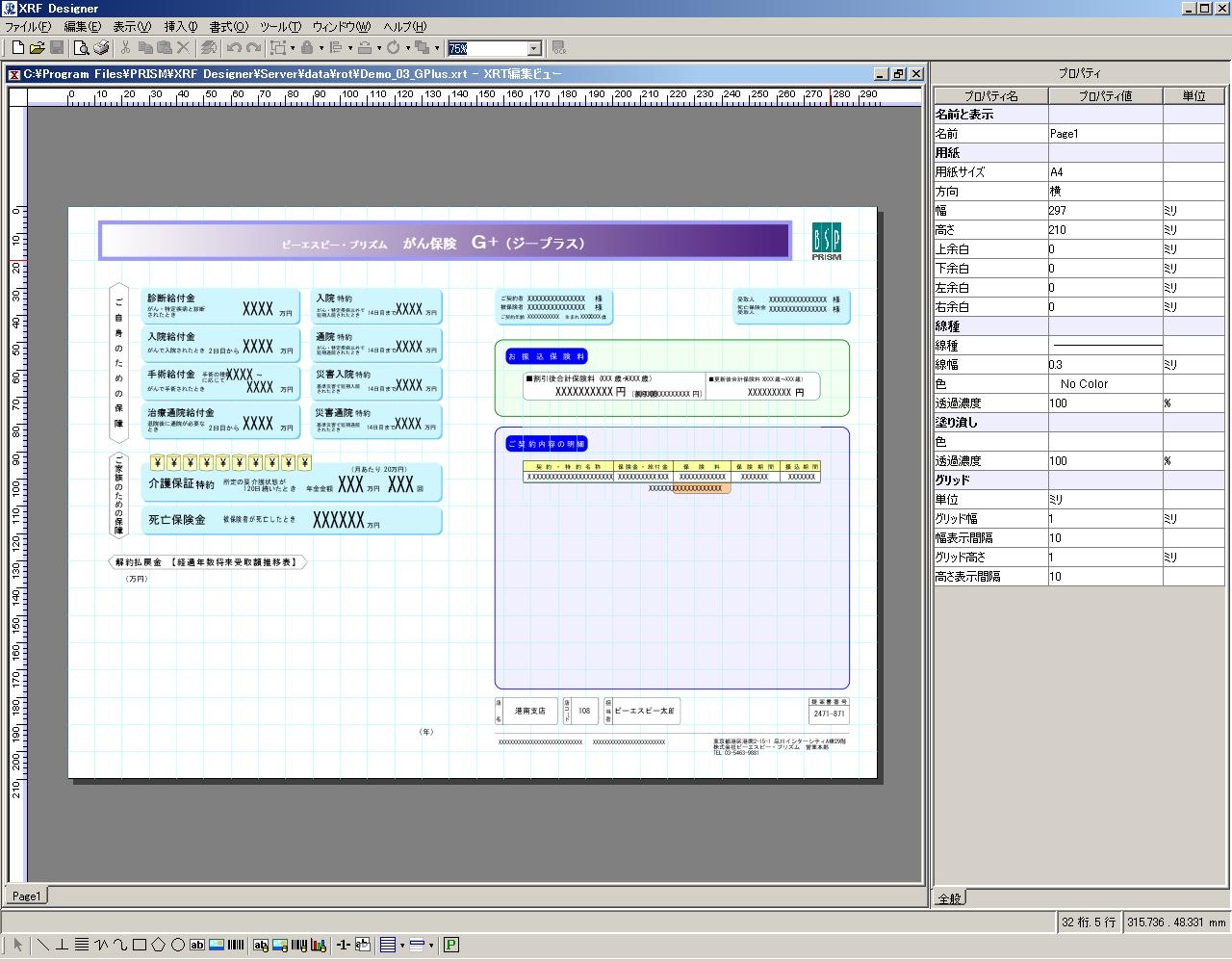Image resolution: width=1232 pixels, height=961 pixels.
Task: Select the Curve drawing tool
Action: (120, 945)
